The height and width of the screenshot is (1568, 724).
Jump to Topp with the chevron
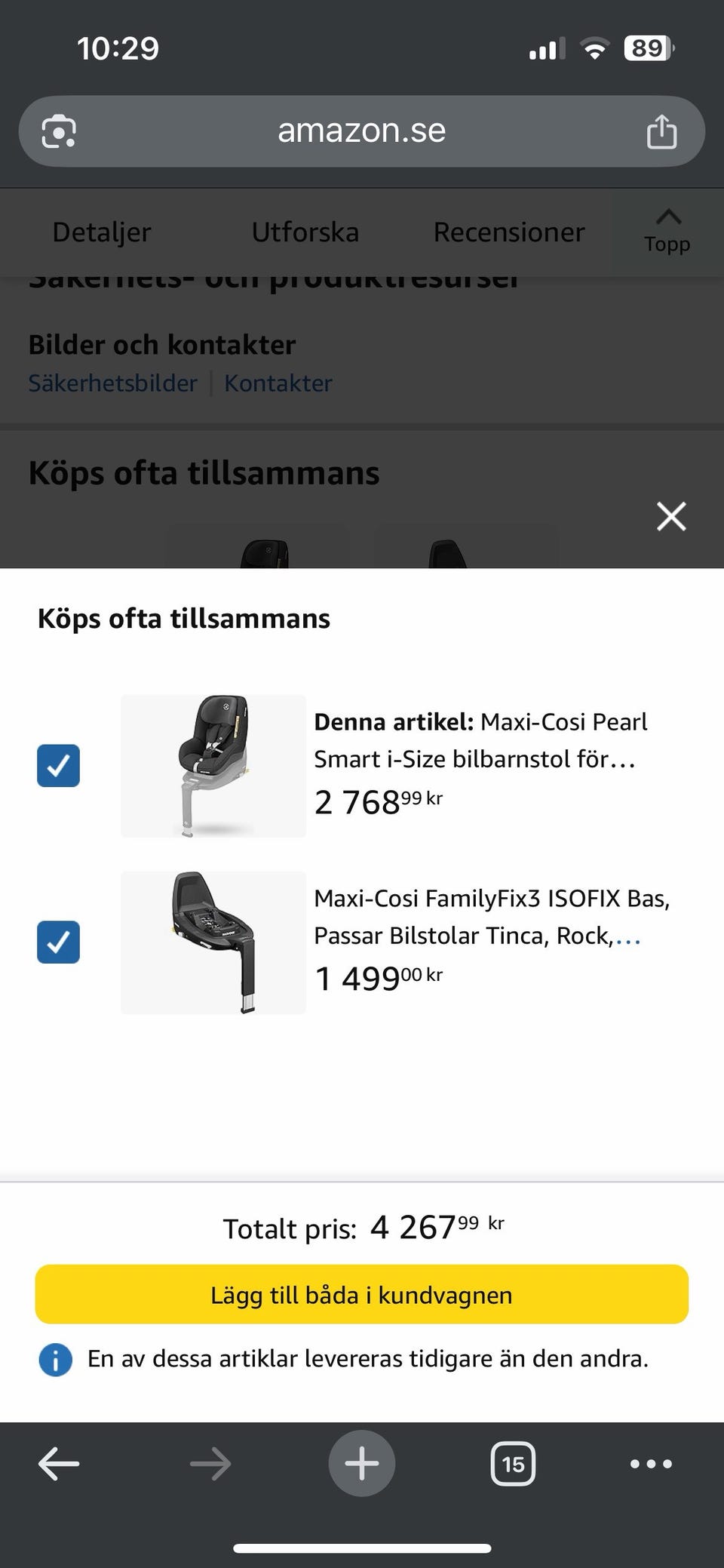667,230
